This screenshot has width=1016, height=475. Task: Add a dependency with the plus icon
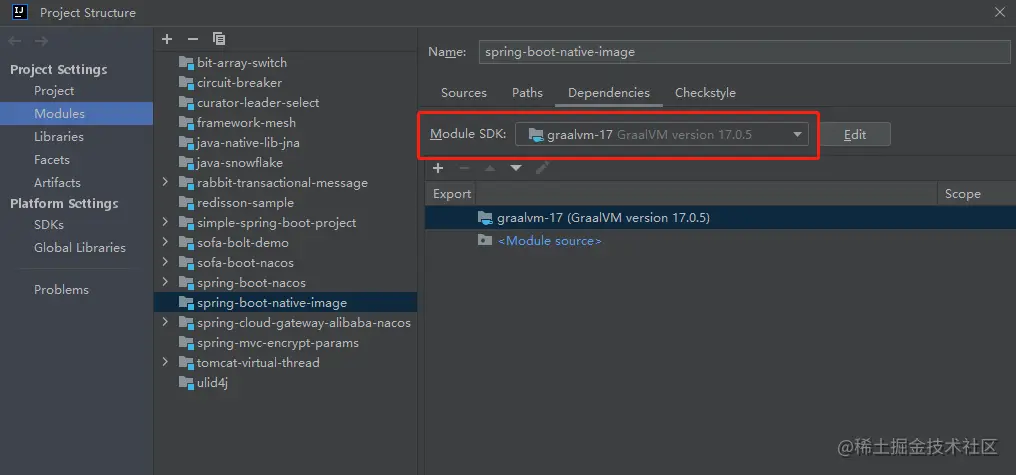(438, 168)
